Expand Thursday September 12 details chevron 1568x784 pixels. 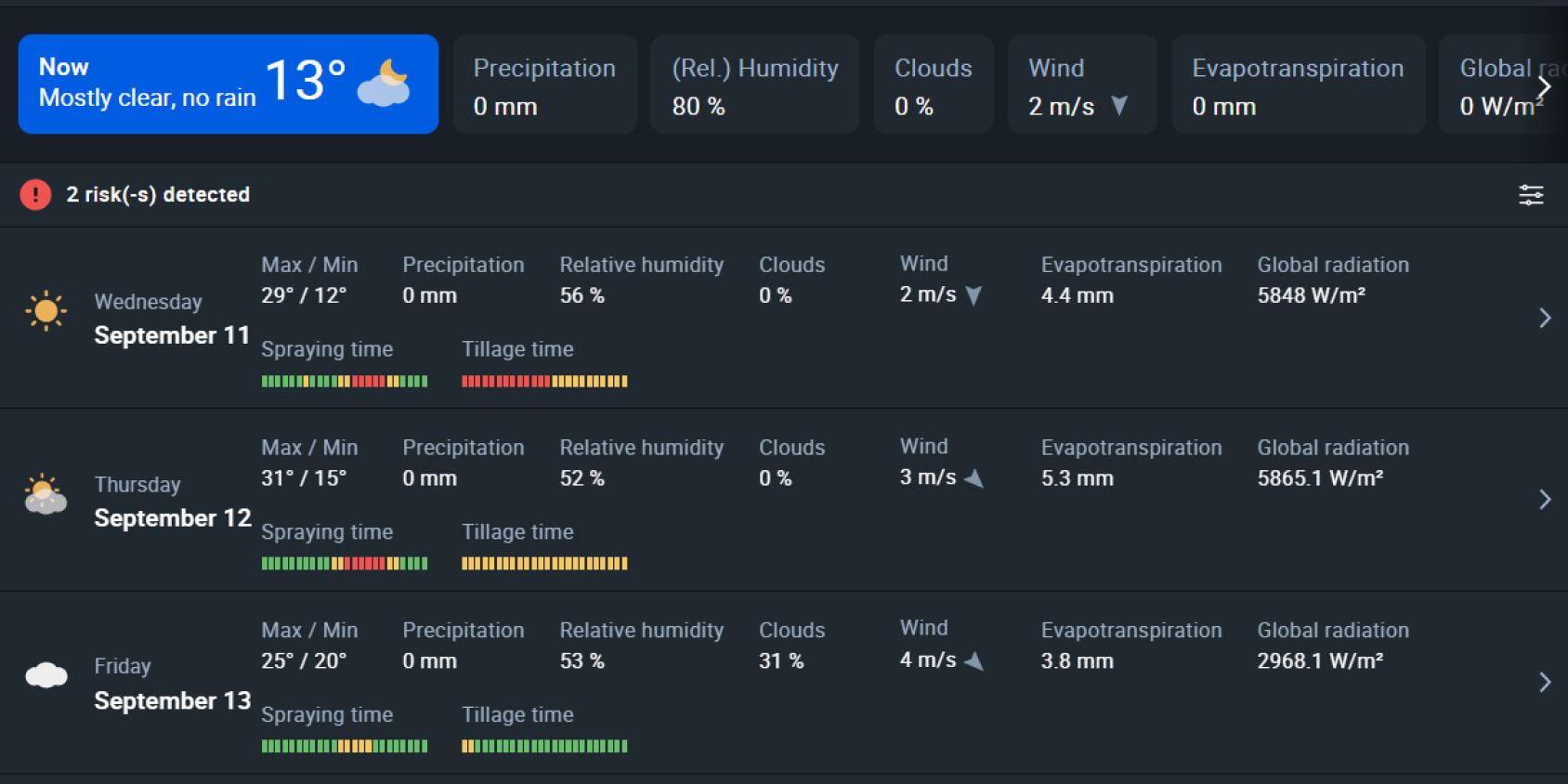coord(1545,500)
